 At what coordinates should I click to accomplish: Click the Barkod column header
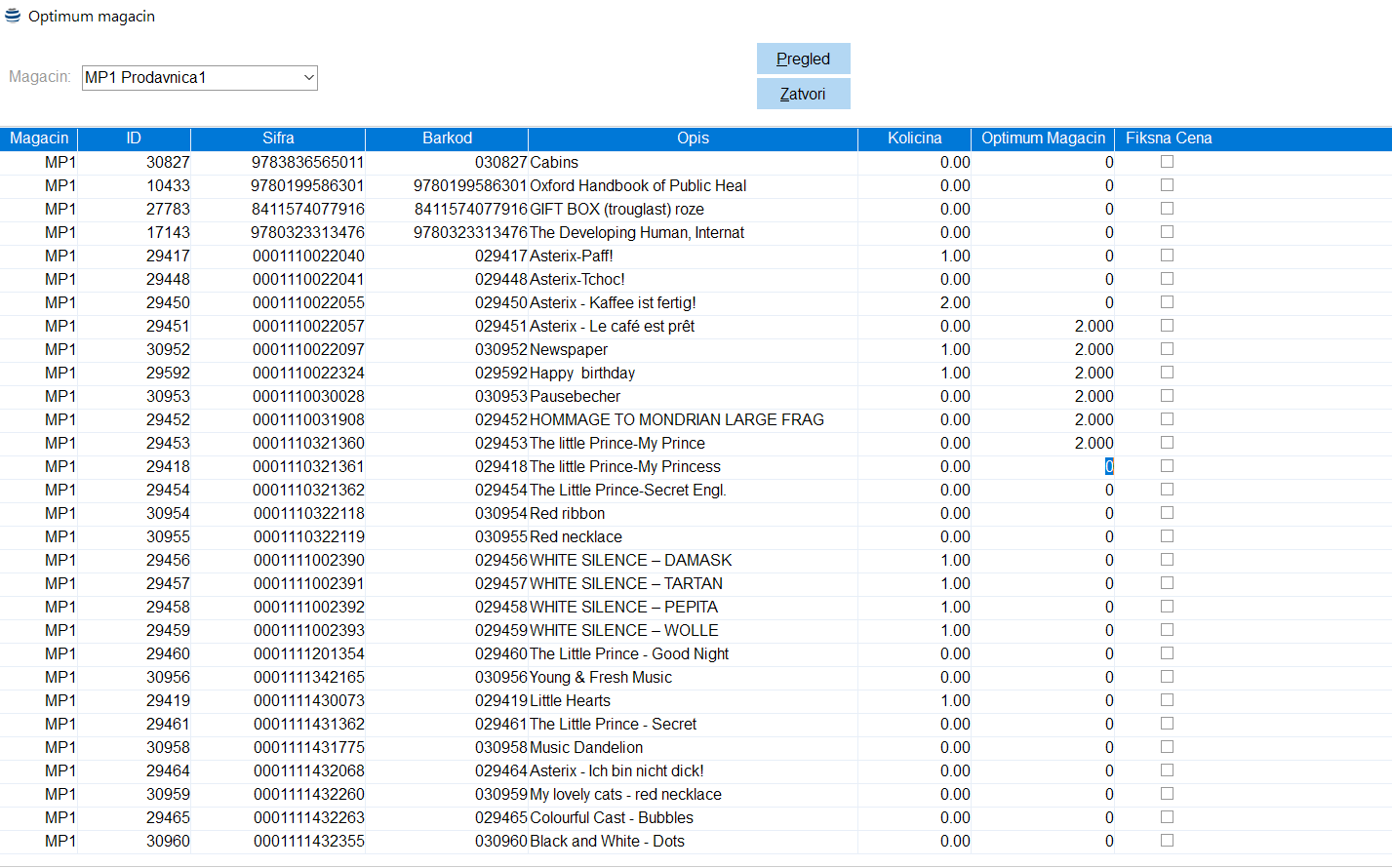coord(447,138)
